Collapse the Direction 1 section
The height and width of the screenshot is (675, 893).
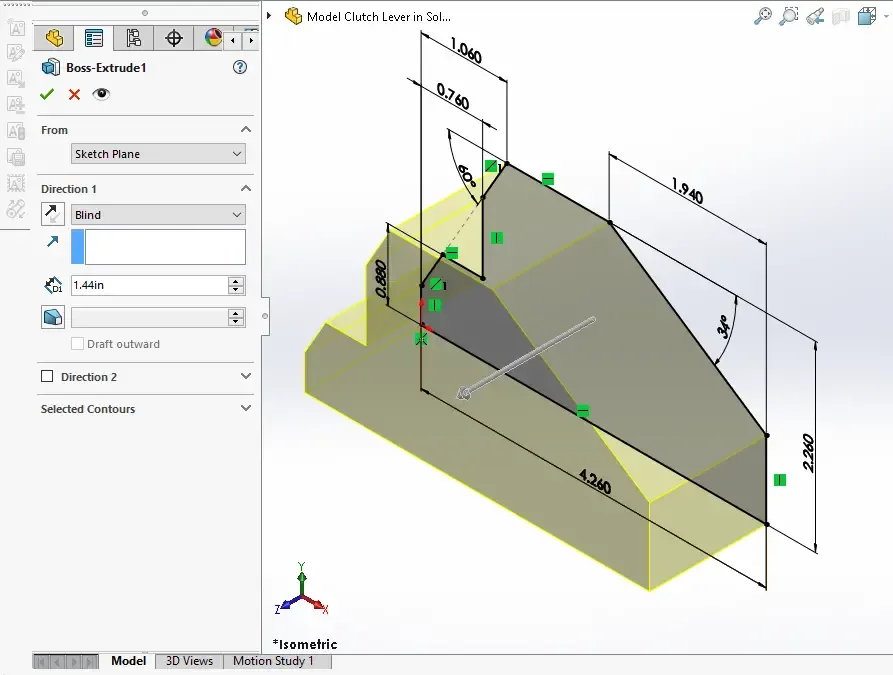click(245, 189)
